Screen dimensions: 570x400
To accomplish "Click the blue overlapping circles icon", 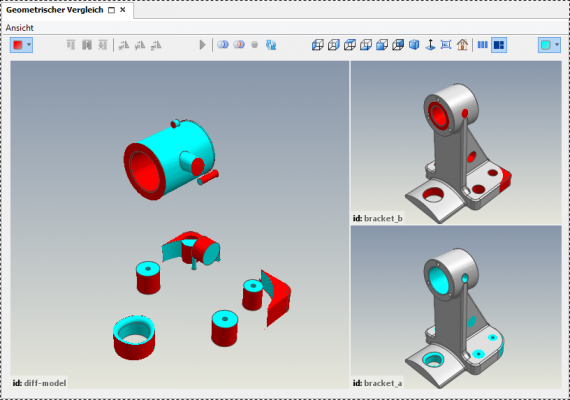I will (x=223, y=45).
